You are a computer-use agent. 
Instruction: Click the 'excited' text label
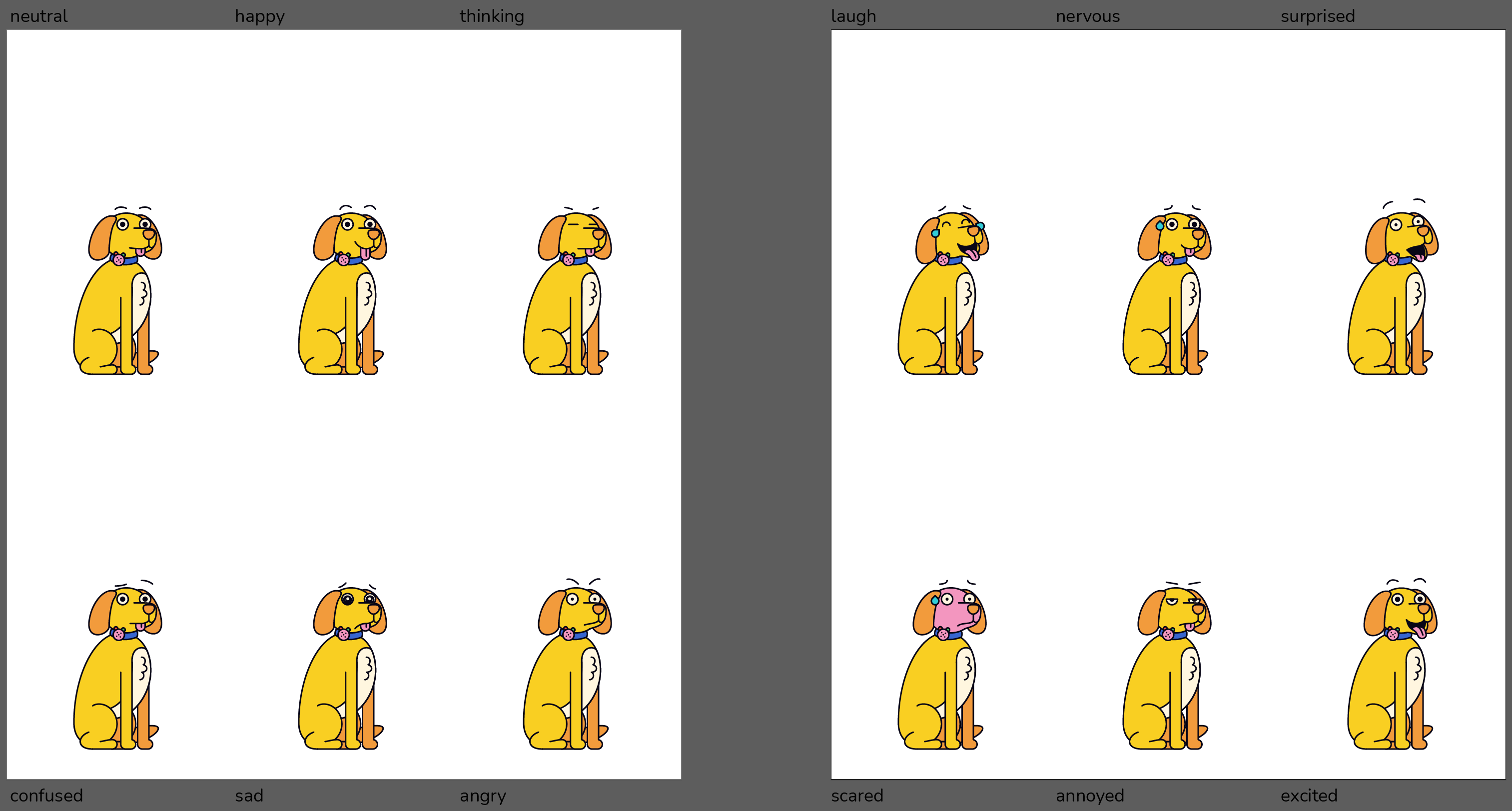click(x=1308, y=796)
